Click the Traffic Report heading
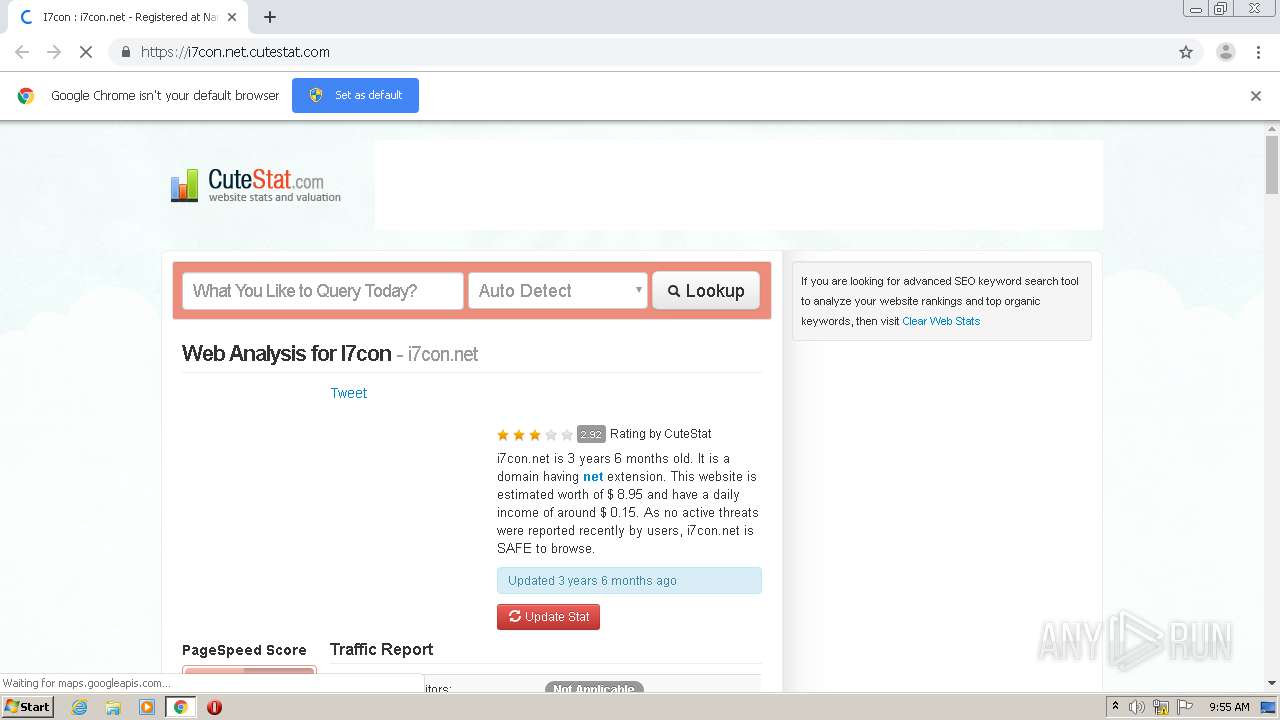The width and height of the screenshot is (1280, 720). pos(382,649)
